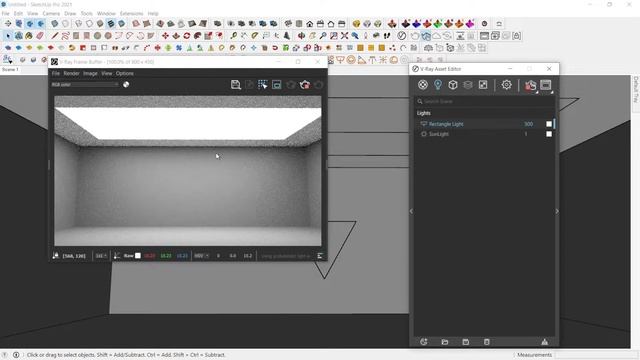Expand the left panel arrow of Asset Editor
The height and width of the screenshot is (360, 640).
pyautogui.click(x=411, y=211)
